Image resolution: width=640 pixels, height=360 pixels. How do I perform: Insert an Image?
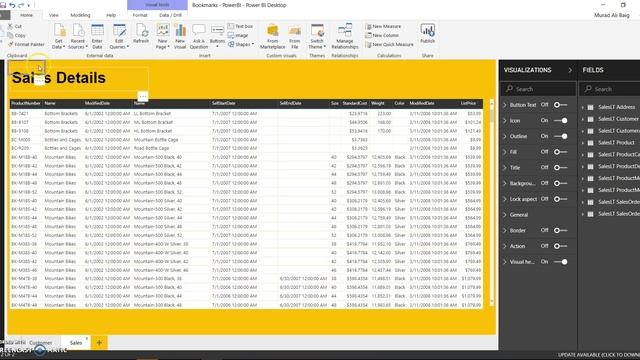point(238,35)
